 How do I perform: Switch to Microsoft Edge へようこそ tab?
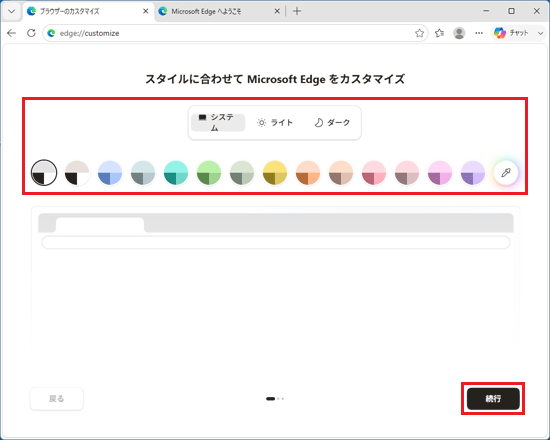[219, 12]
